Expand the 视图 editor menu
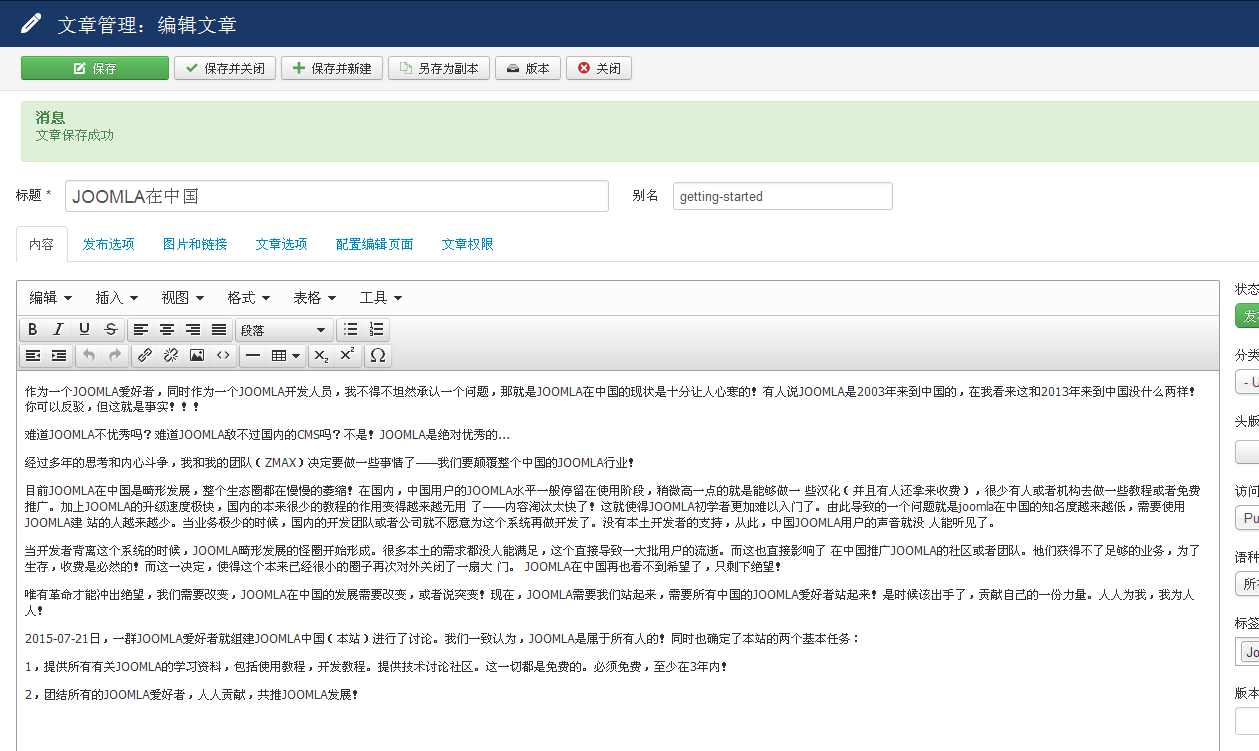1259x751 pixels. (183, 298)
